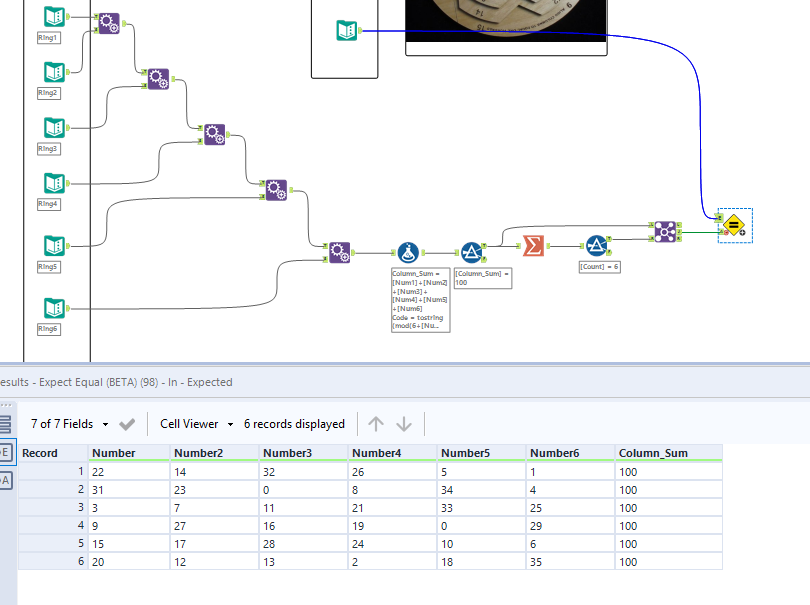810x605 pixels.
Task: Click the green output anchor of Ring3
Action: pyautogui.click(x=66, y=128)
